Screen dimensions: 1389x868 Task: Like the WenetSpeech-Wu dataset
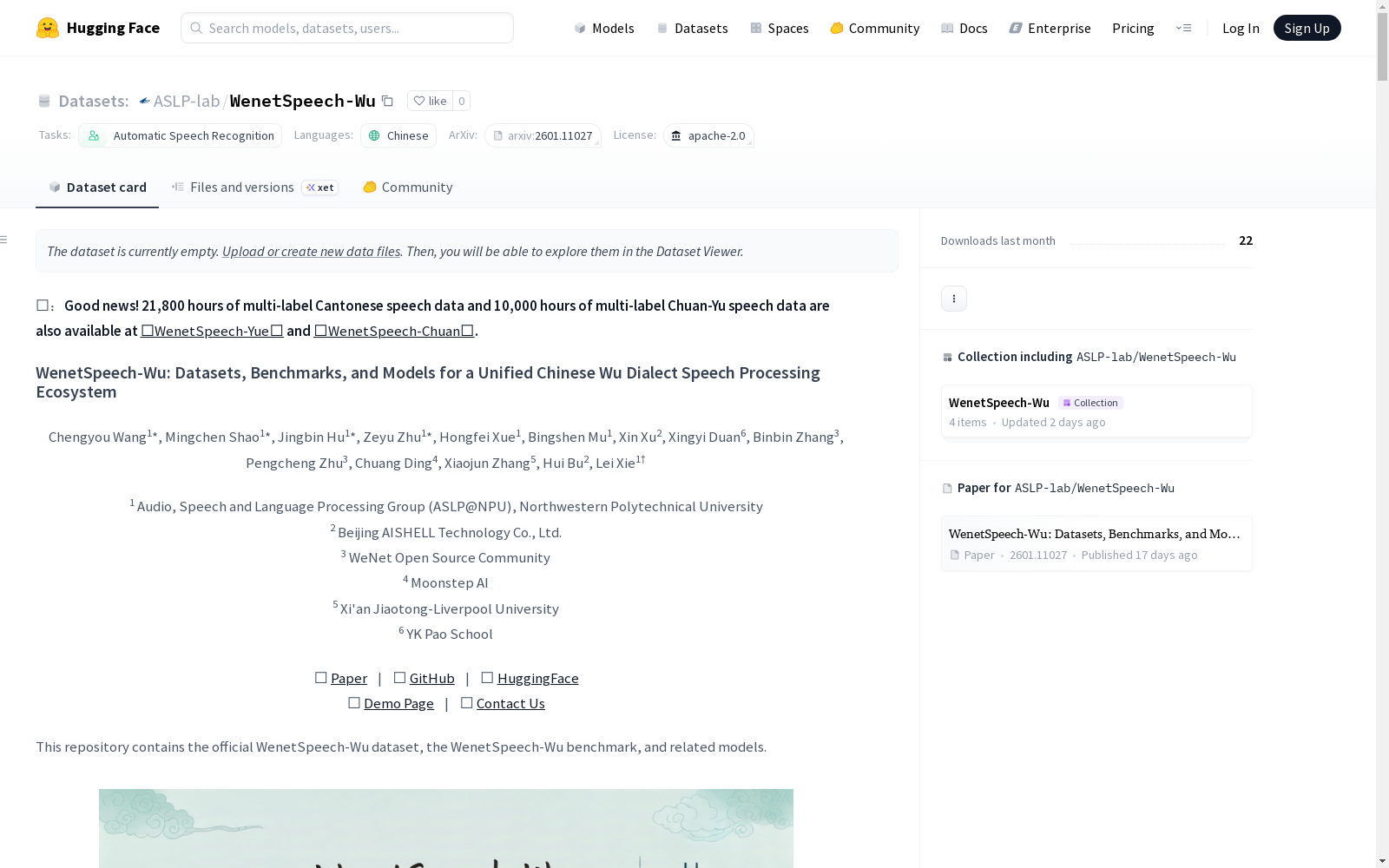click(x=430, y=101)
